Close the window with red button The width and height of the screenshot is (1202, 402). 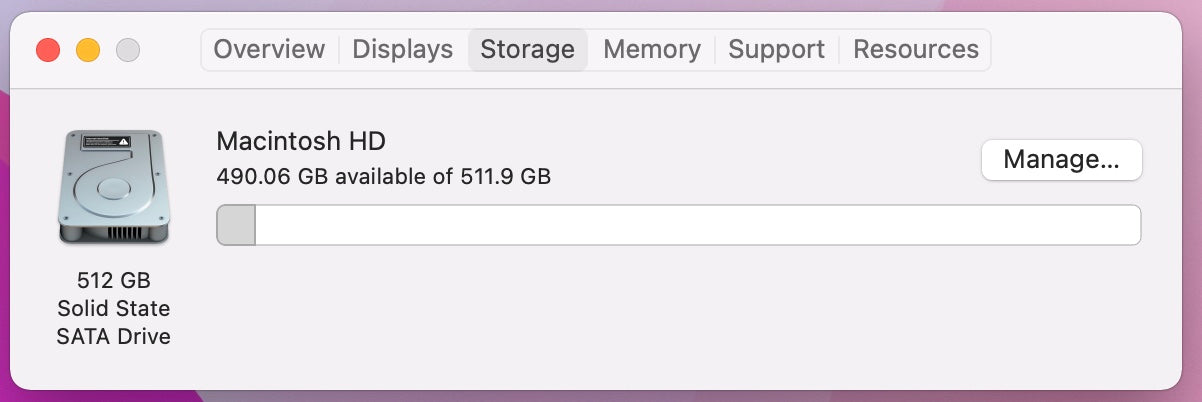[48, 49]
